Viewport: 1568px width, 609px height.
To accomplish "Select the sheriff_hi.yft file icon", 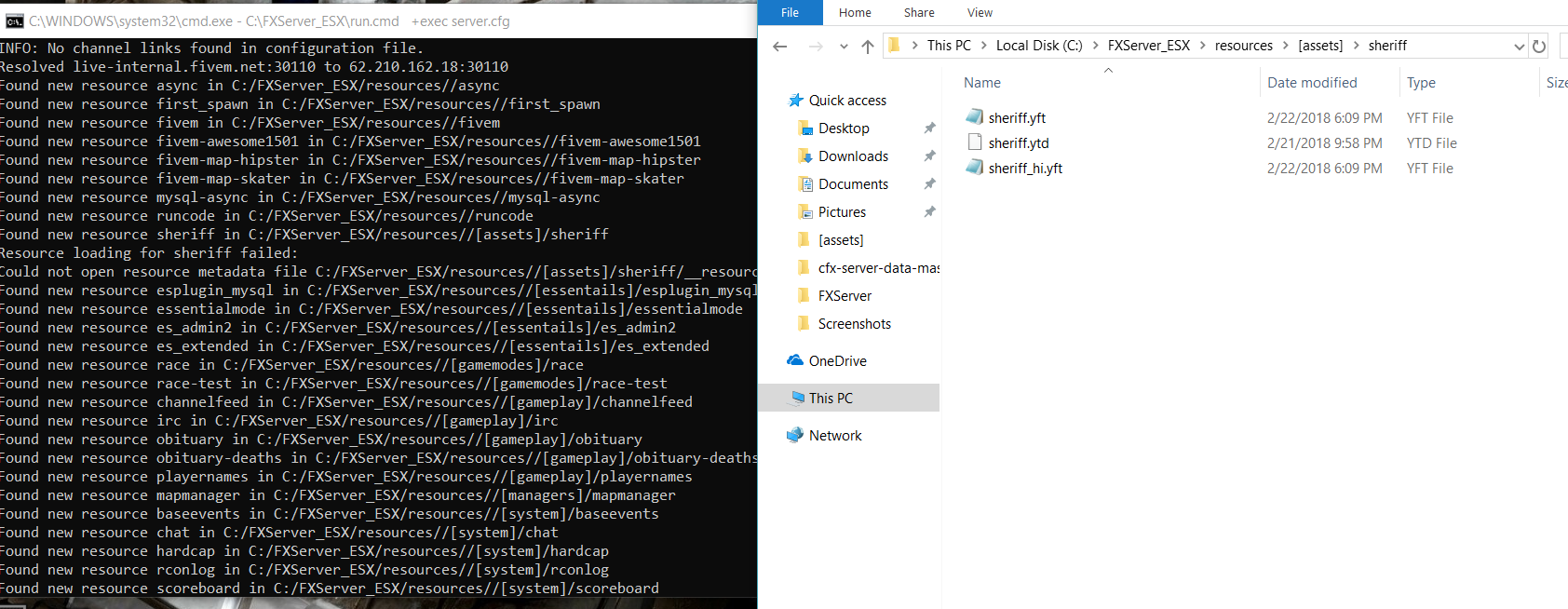I will (974, 168).
